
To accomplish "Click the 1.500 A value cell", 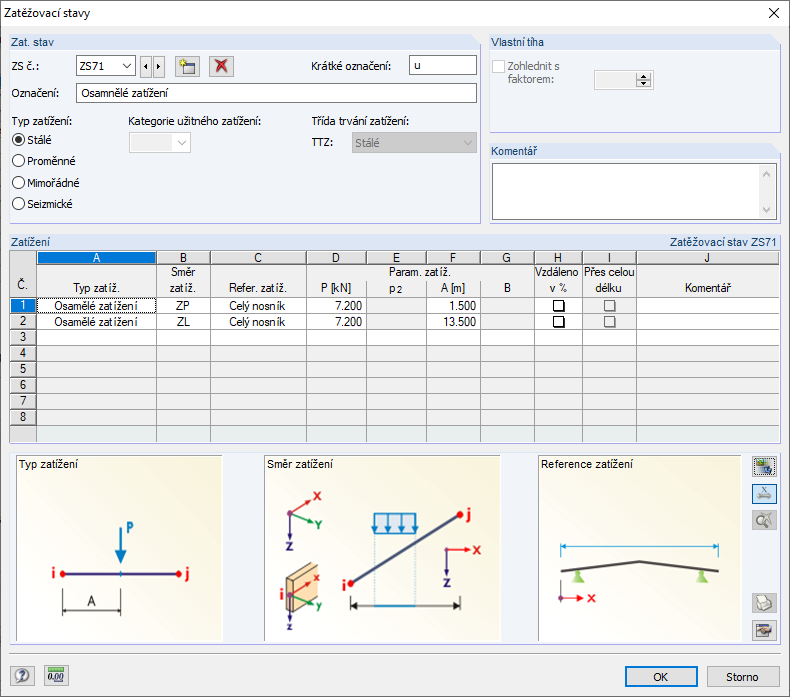I will (x=453, y=306).
